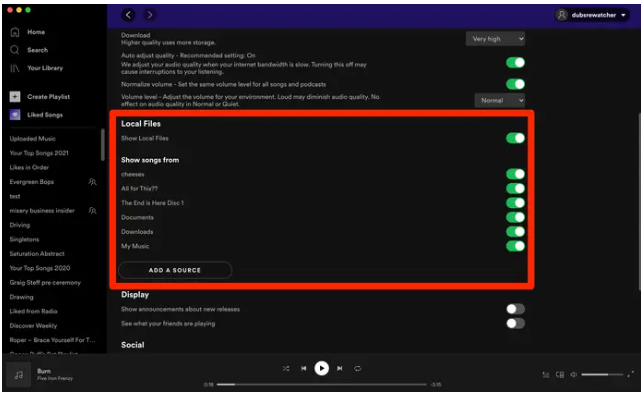Toggle off Show Local Files
This screenshot has height=393, width=641.
point(515,138)
